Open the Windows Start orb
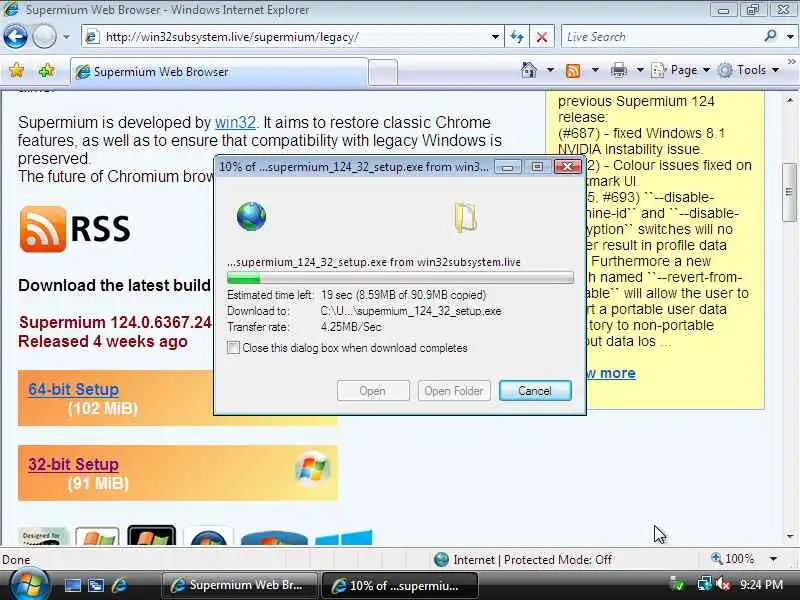Image resolution: width=800 pixels, height=600 pixels. (x=29, y=585)
